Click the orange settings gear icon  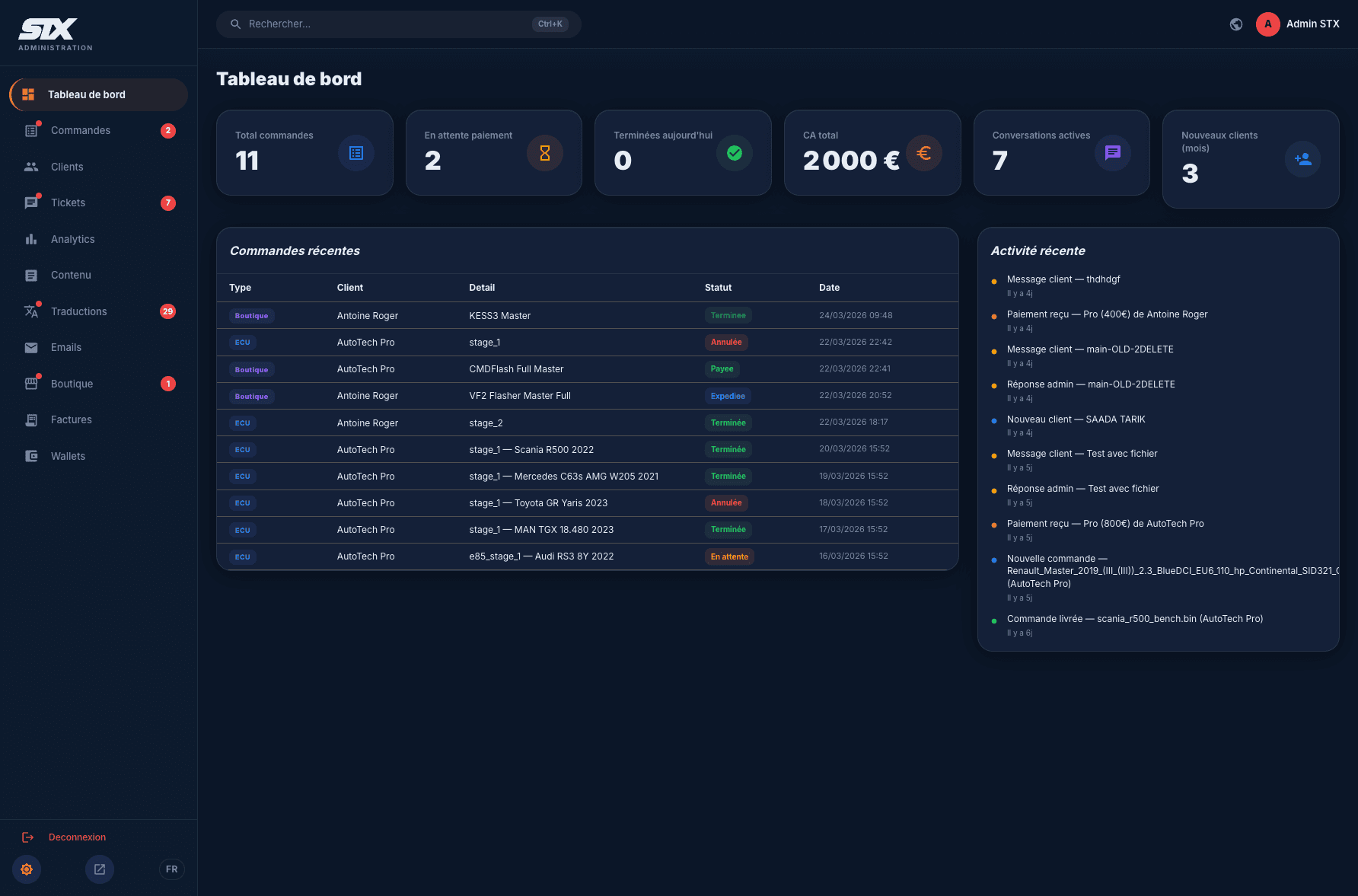coord(27,869)
